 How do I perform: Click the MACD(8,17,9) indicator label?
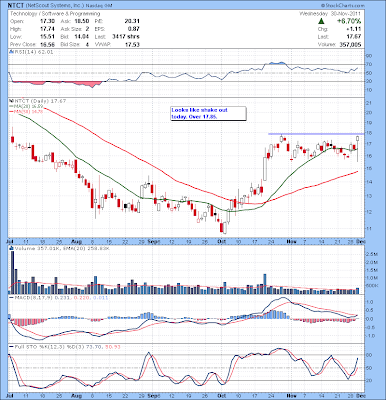click(x=59, y=297)
